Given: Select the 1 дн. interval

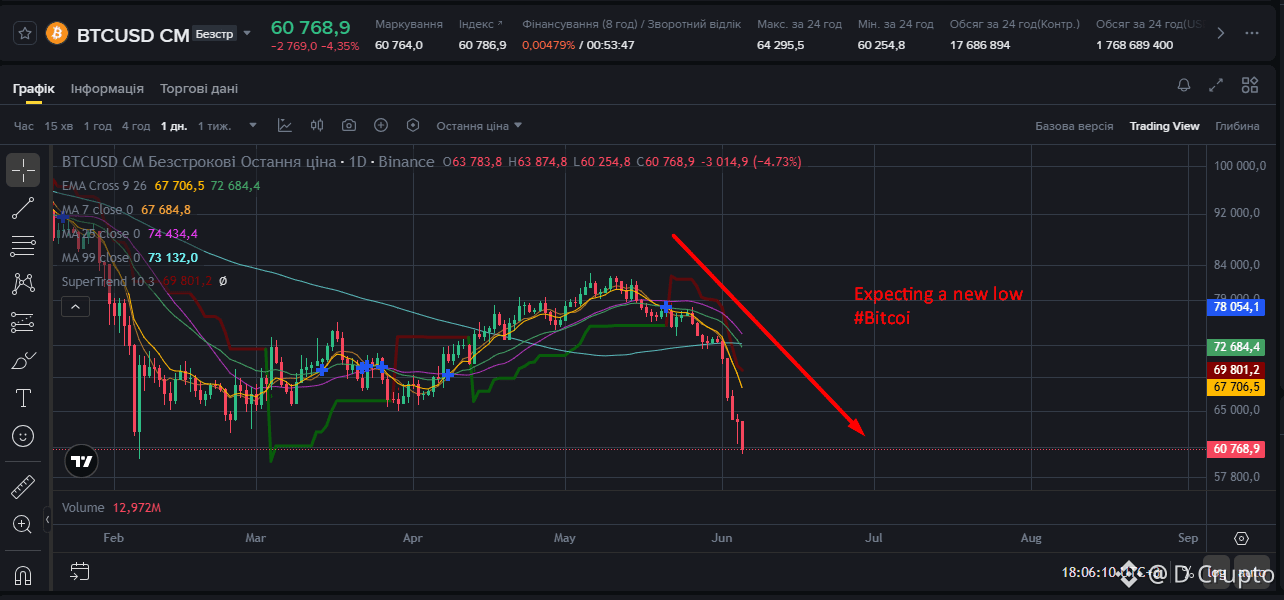Looking at the screenshot, I should (174, 126).
